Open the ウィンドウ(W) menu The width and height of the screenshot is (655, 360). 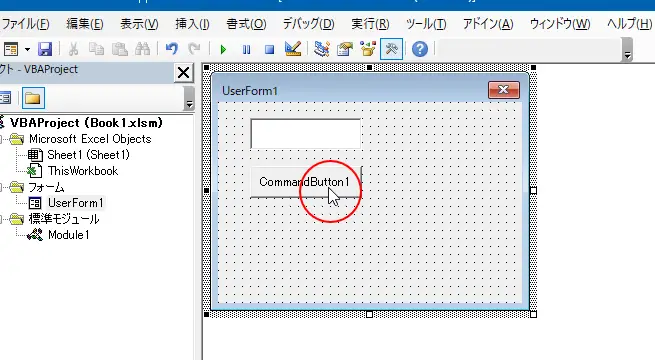(560, 24)
